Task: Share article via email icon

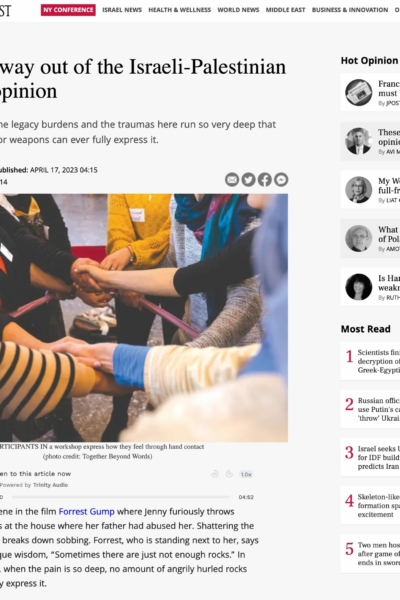Action: pyautogui.click(x=232, y=179)
